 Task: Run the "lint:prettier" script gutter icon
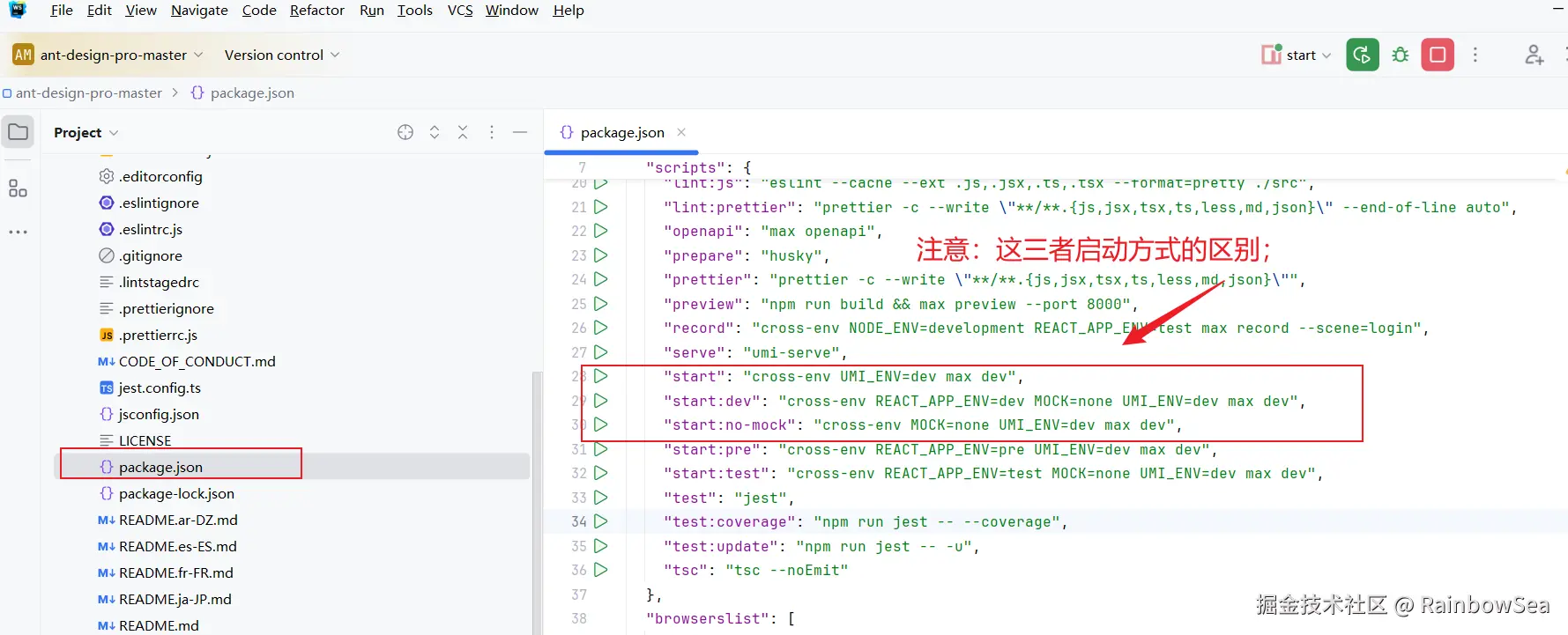pyautogui.click(x=601, y=207)
